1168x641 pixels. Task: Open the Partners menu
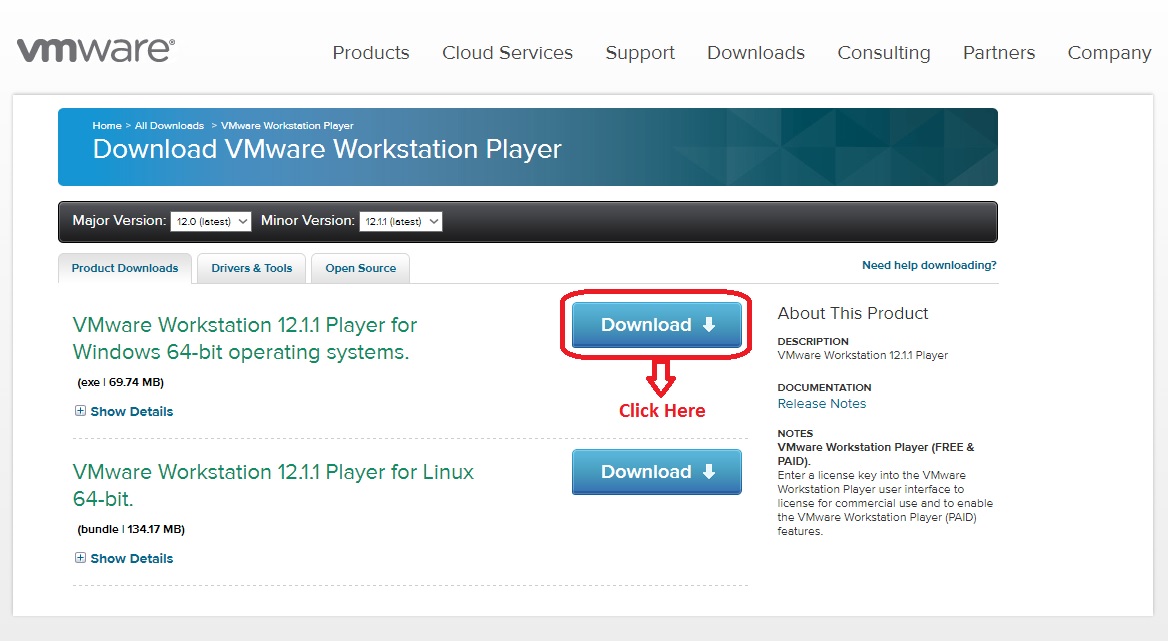[x=999, y=53]
